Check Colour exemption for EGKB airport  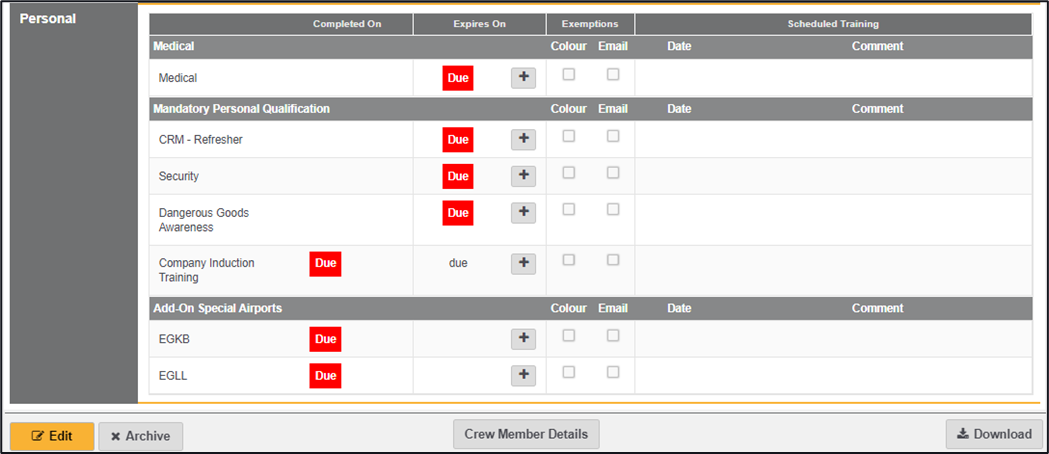569,336
